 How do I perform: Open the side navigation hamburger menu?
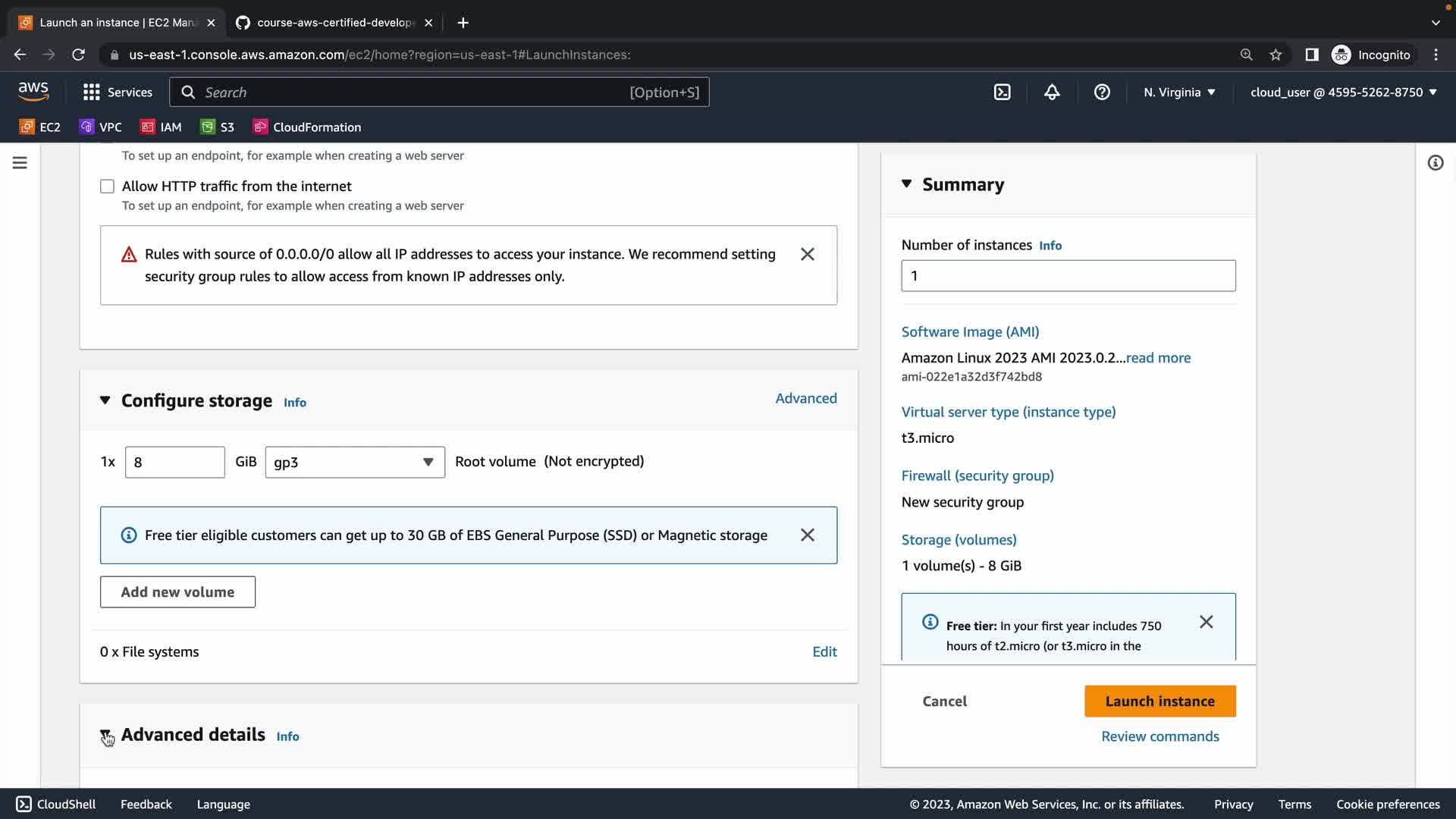click(x=20, y=163)
